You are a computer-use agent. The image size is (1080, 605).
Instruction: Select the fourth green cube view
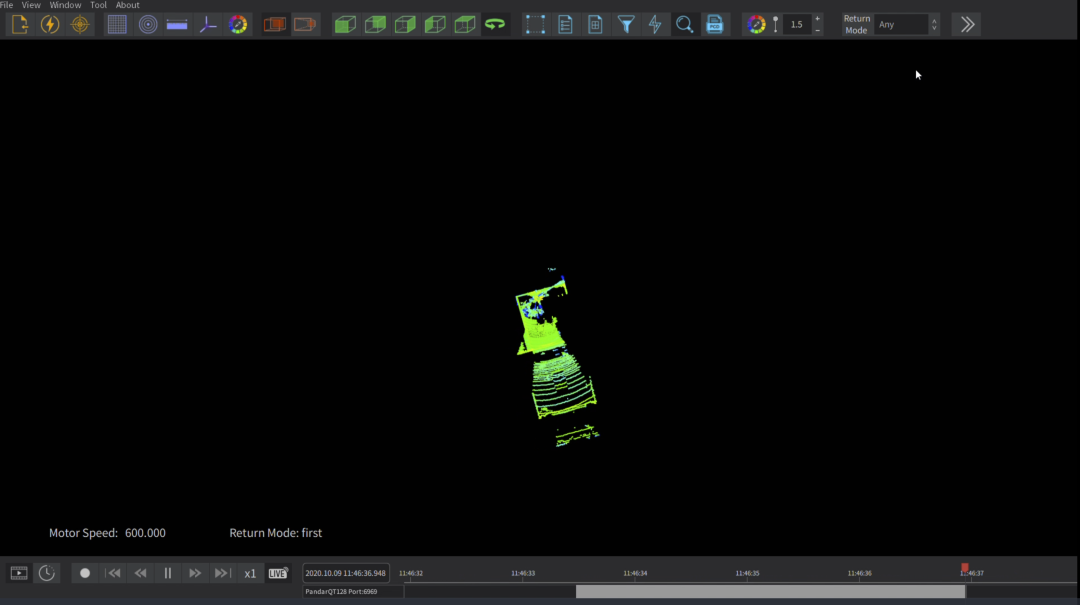[x=435, y=25]
